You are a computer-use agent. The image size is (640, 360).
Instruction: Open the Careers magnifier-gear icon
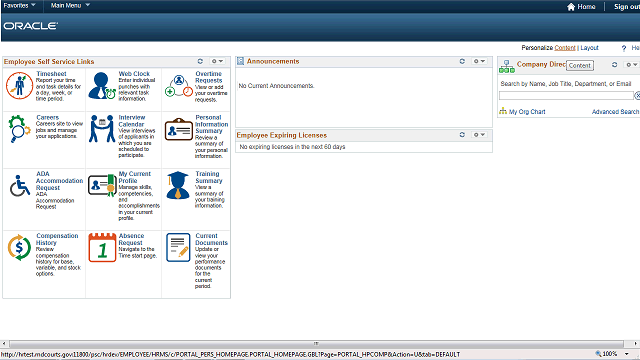19,129
